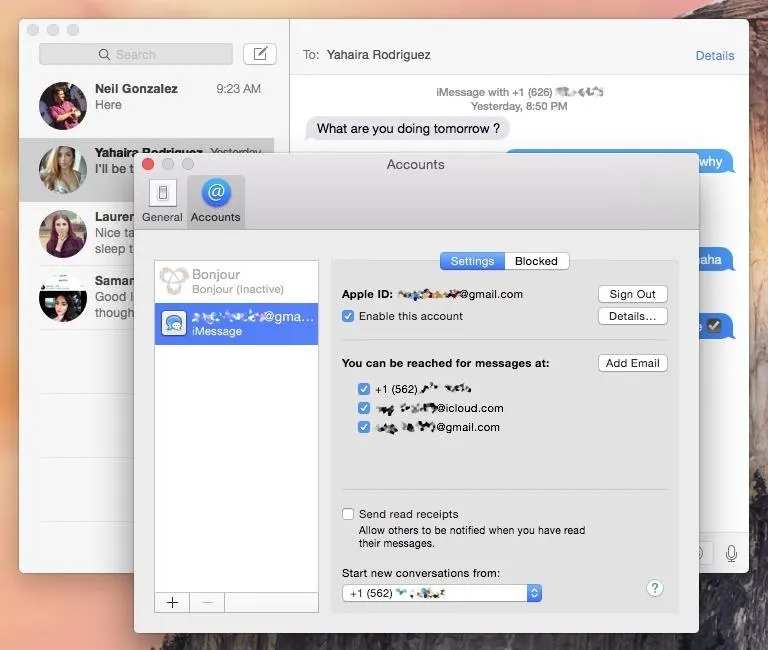Click the microphone dictation icon
The height and width of the screenshot is (650, 768).
731,554
